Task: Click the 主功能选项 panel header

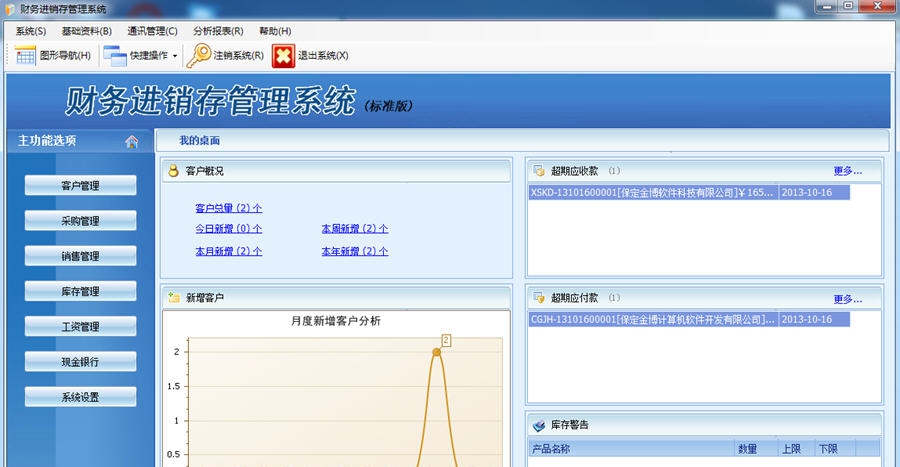Action: coord(80,141)
